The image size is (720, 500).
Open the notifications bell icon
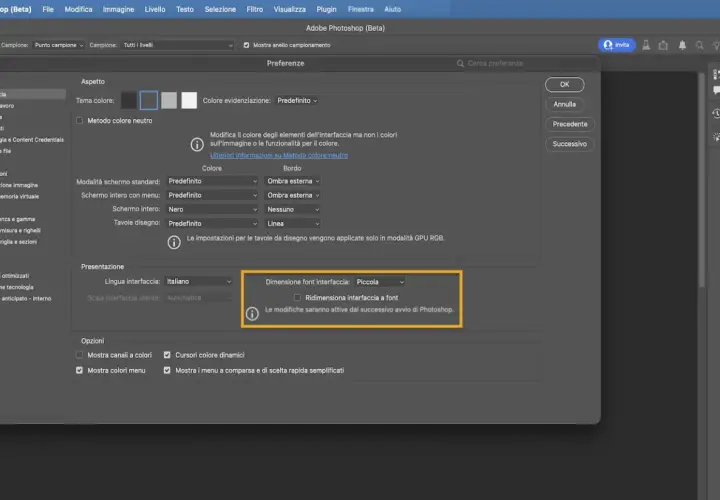[682, 45]
